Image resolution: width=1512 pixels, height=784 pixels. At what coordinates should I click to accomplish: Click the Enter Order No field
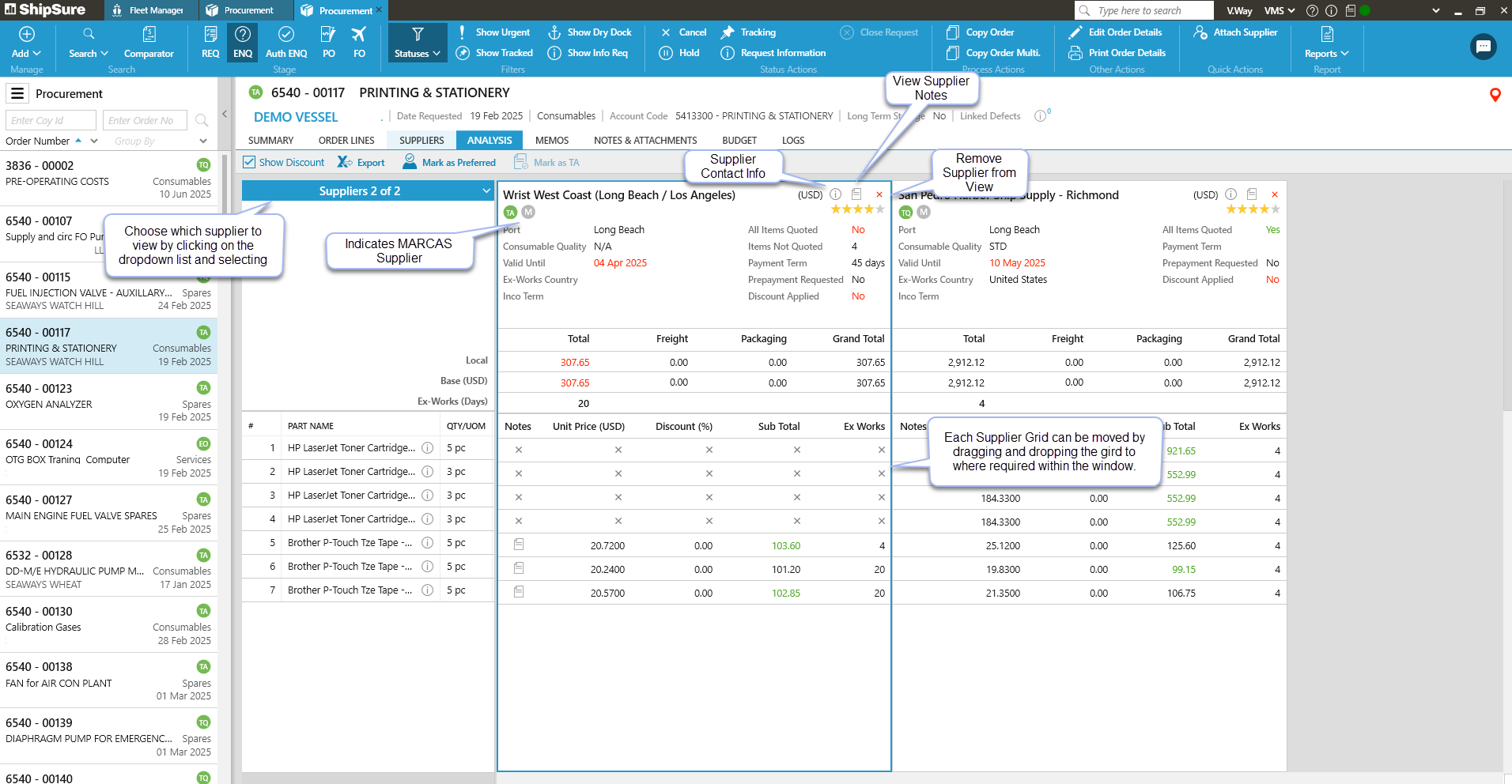[x=145, y=120]
